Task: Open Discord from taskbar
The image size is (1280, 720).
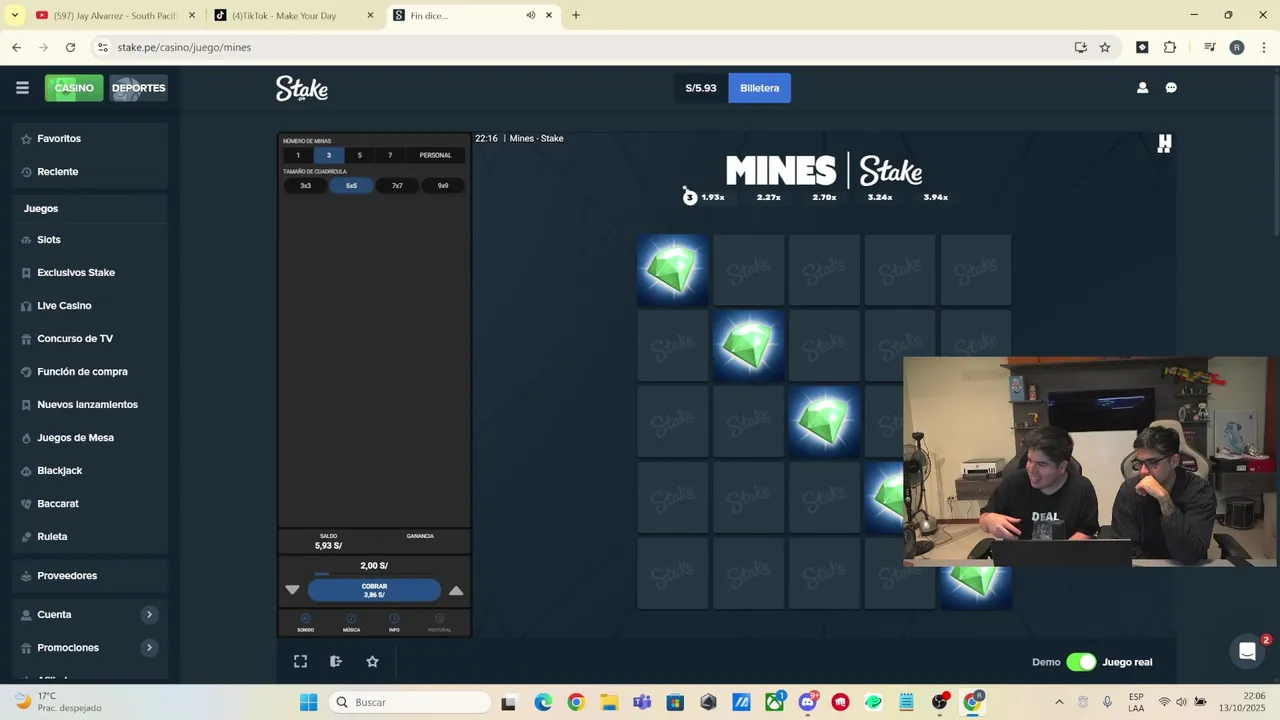Action: pyautogui.click(x=808, y=702)
